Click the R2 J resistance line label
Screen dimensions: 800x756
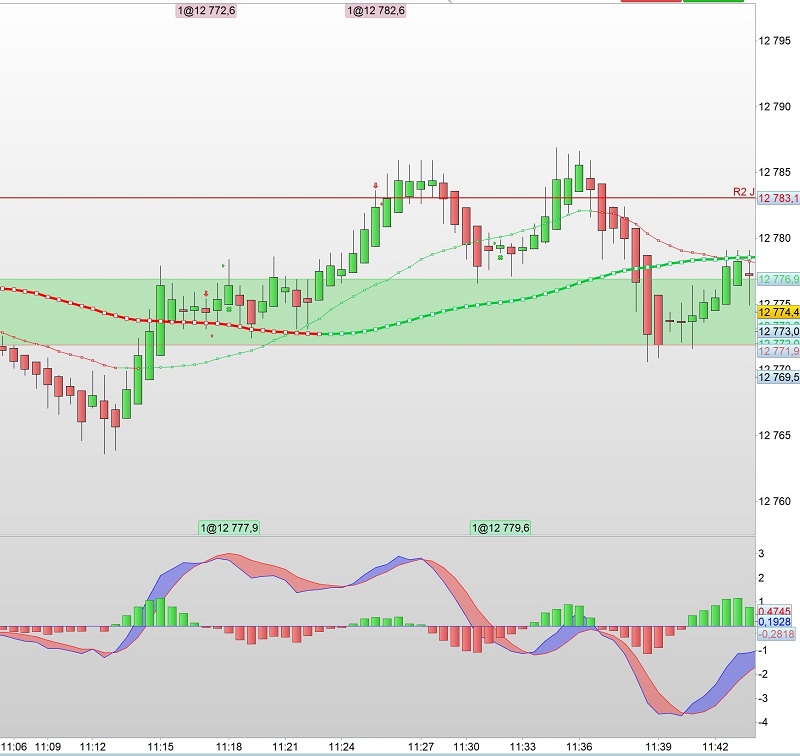(743, 192)
